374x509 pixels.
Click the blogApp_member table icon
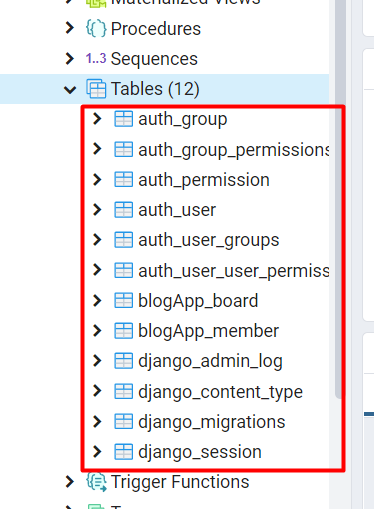pos(123,331)
